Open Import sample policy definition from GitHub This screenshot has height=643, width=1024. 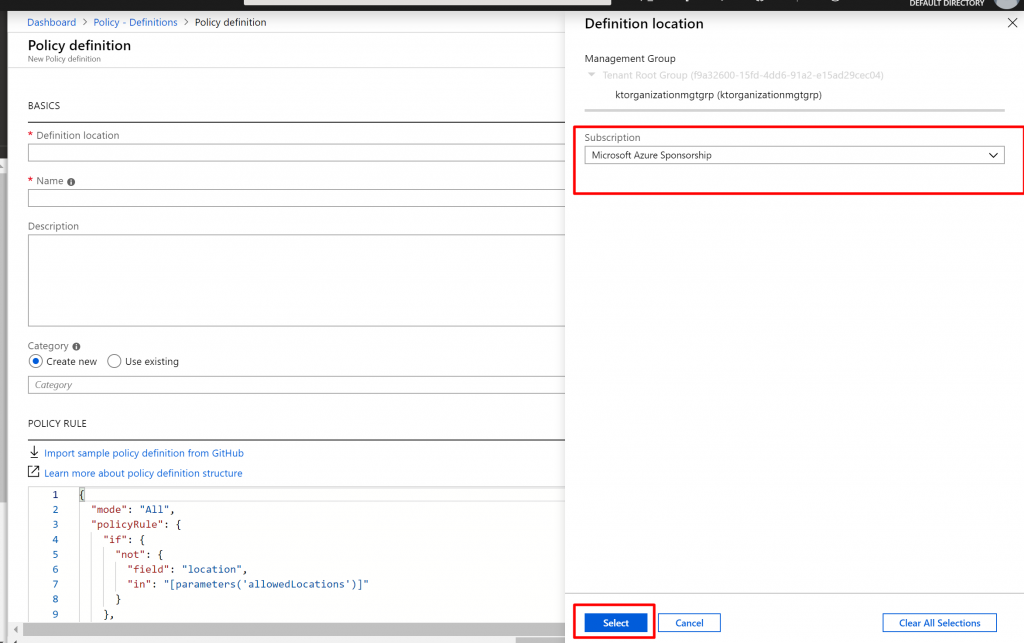pyautogui.click(x=143, y=453)
